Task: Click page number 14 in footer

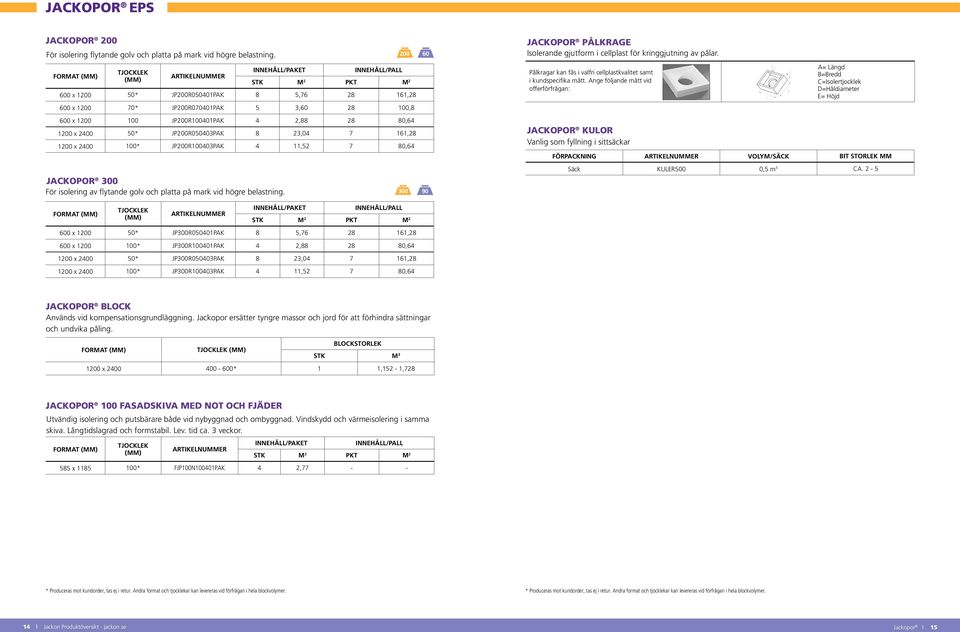Action: pyautogui.click(x=26, y=626)
